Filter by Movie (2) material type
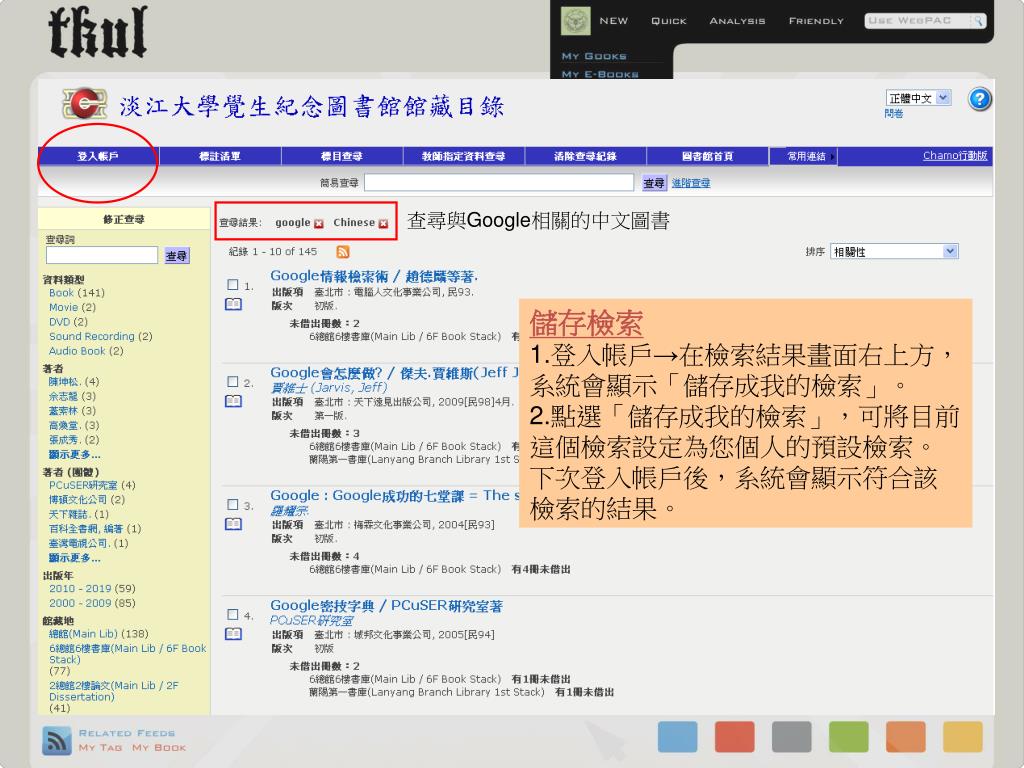Screen dimensions: 1024x768 click(x=72, y=307)
